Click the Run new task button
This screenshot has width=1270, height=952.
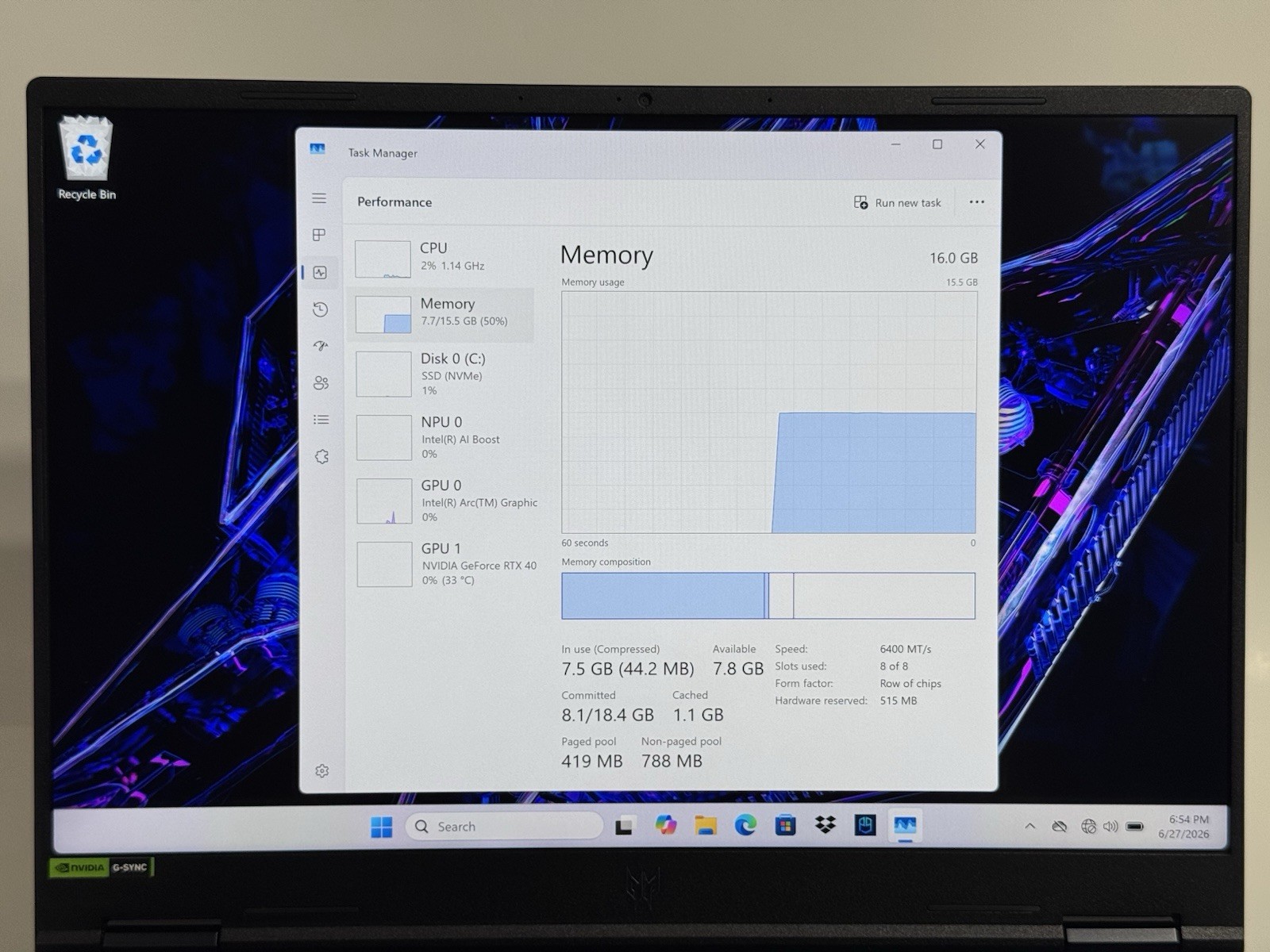tap(897, 203)
